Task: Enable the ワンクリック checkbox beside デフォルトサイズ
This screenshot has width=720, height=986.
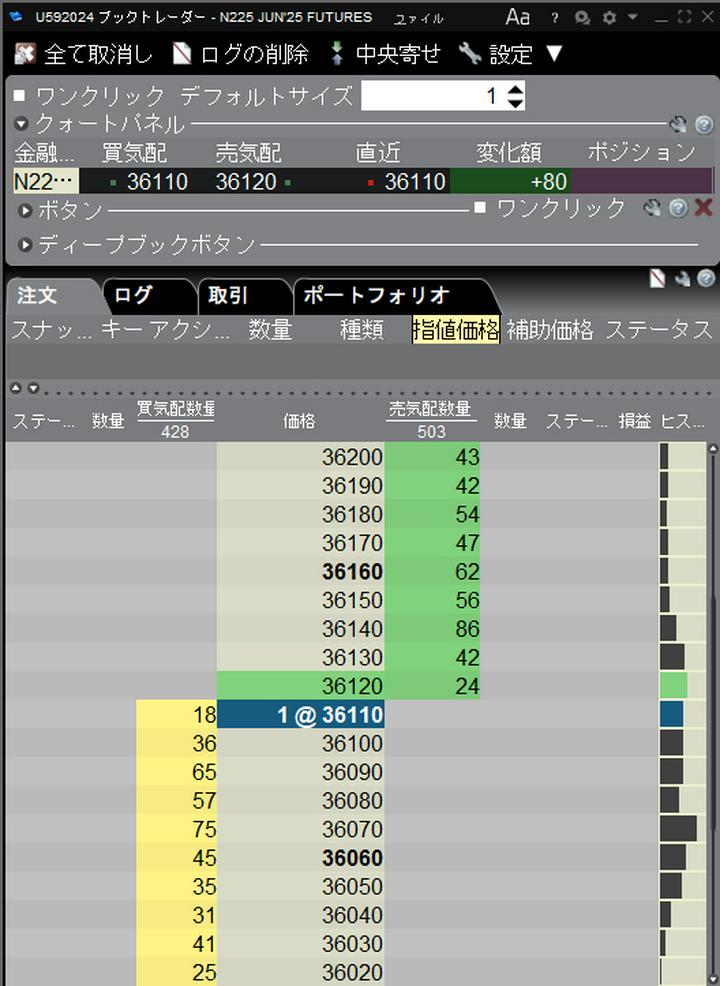Action: 21,96
